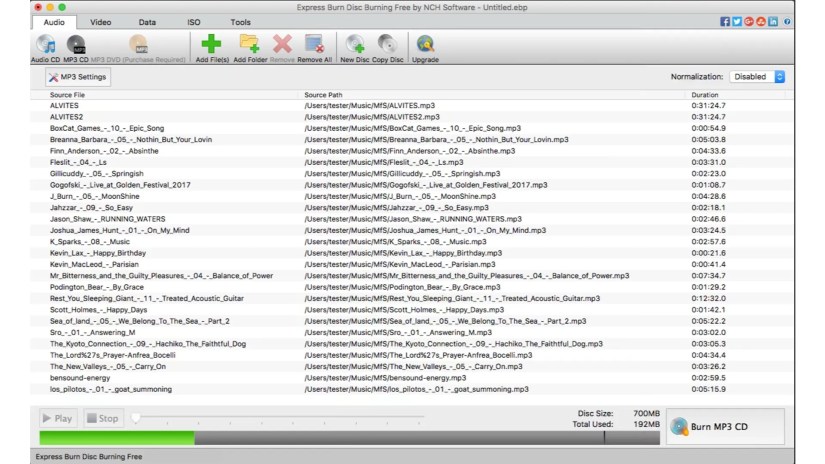Select Kevin_Lax_-_Happy_Birthday row

tap(412, 253)
